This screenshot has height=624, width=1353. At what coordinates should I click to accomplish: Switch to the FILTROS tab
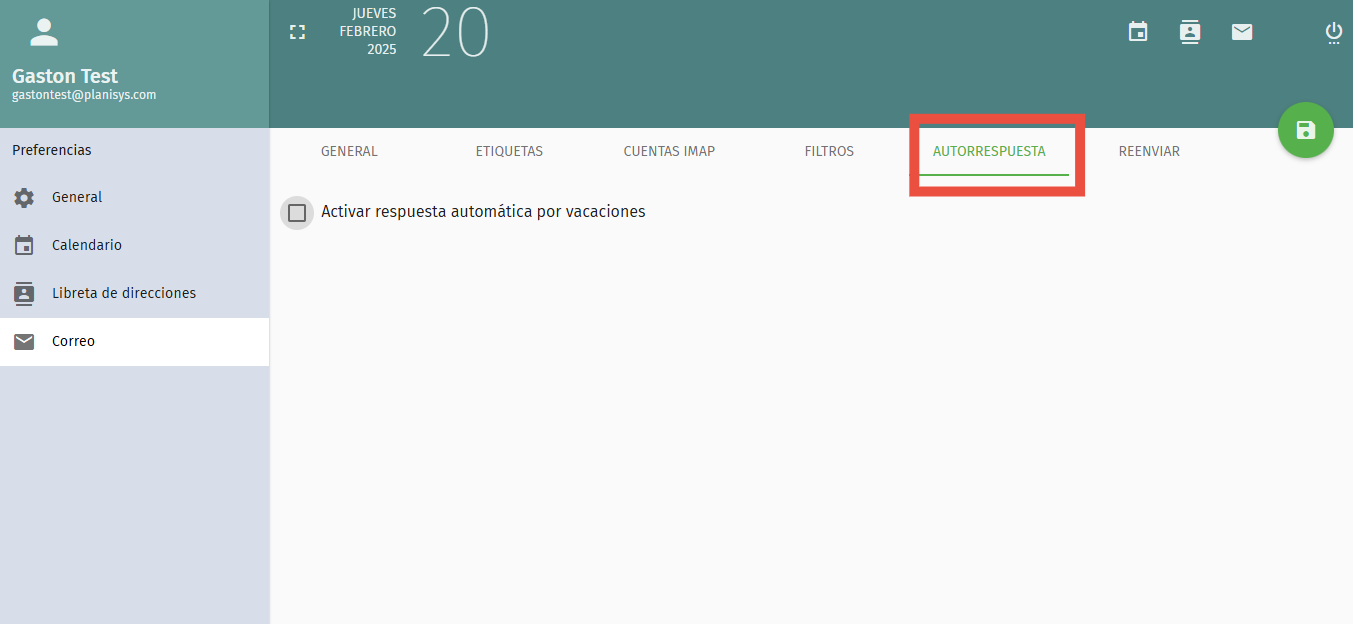pyautogui.click(x=828, y=150)
